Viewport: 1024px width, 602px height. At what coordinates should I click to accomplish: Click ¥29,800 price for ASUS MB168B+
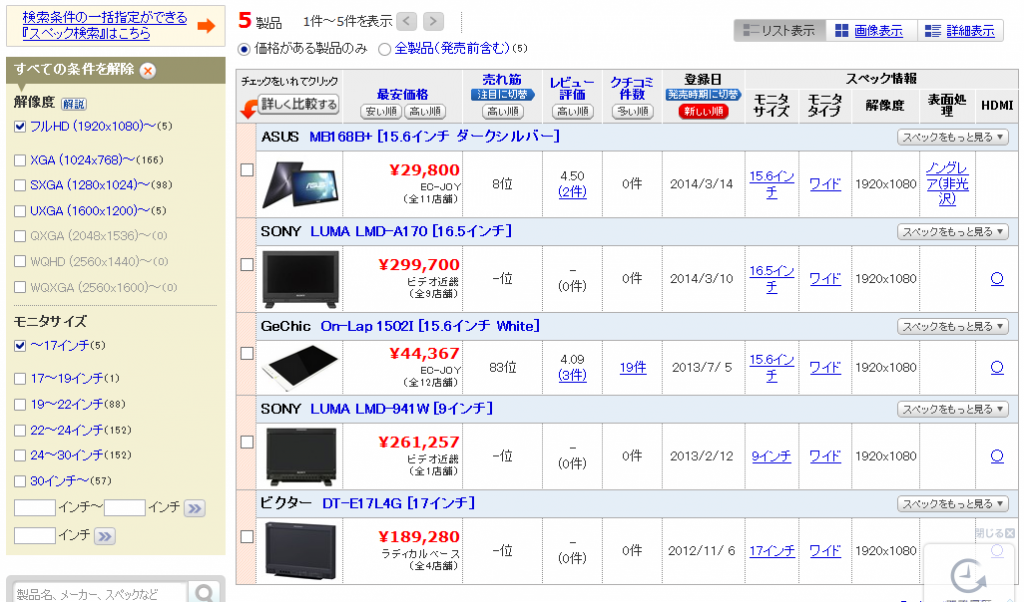[424, 170]
